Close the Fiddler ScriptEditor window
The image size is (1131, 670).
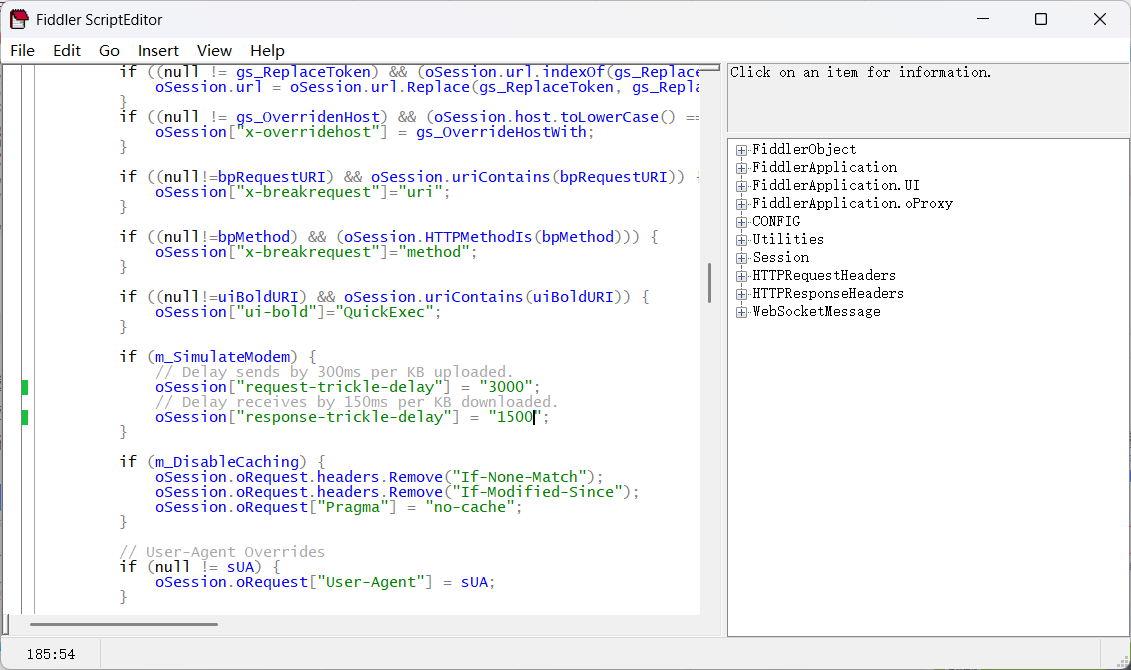pos(1099,19)
